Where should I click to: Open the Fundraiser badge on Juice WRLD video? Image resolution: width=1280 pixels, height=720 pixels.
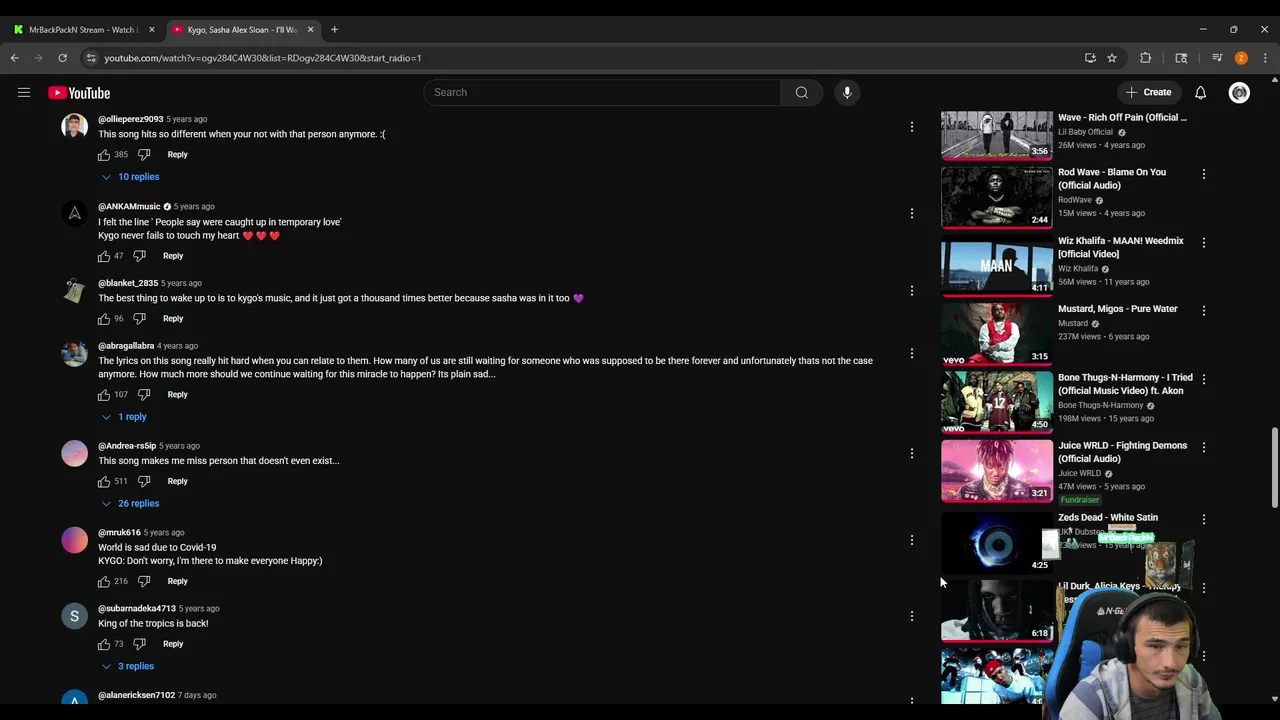pyautogui.click(x=1080, y=500)
